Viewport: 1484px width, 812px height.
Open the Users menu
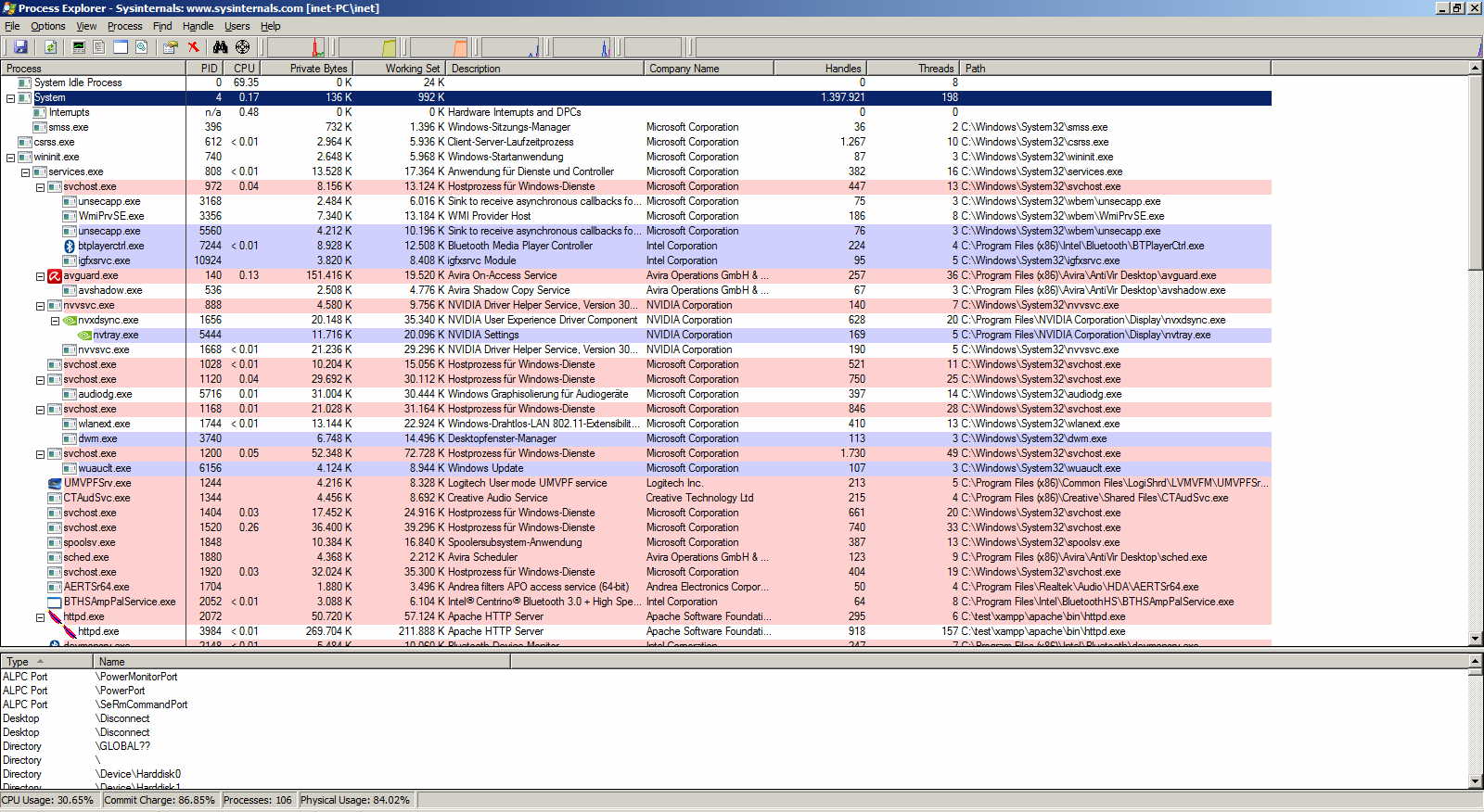click(x=237, y=26)
